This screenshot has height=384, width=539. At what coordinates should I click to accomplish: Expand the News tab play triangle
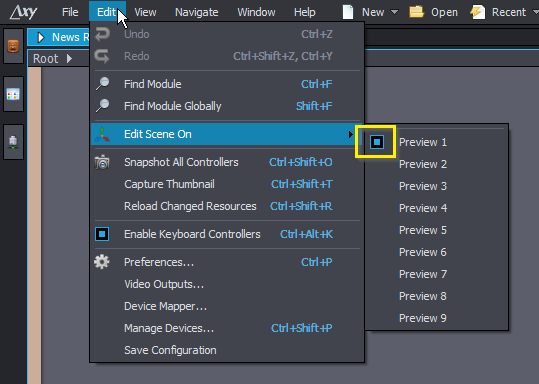click(41, 37)
